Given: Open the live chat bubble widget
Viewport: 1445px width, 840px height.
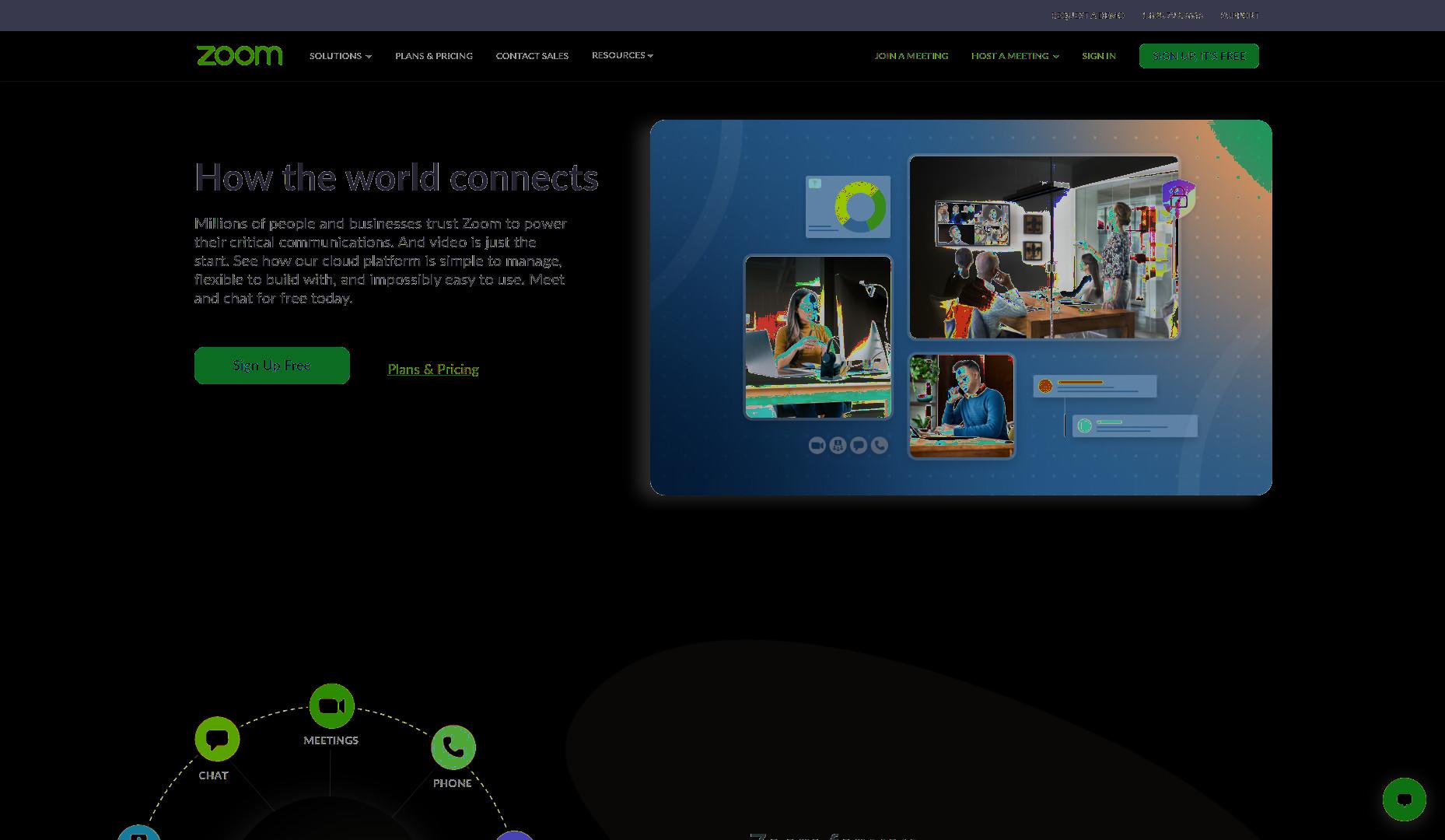Looking at the screenshot, I should click(x=1405, y=800).
